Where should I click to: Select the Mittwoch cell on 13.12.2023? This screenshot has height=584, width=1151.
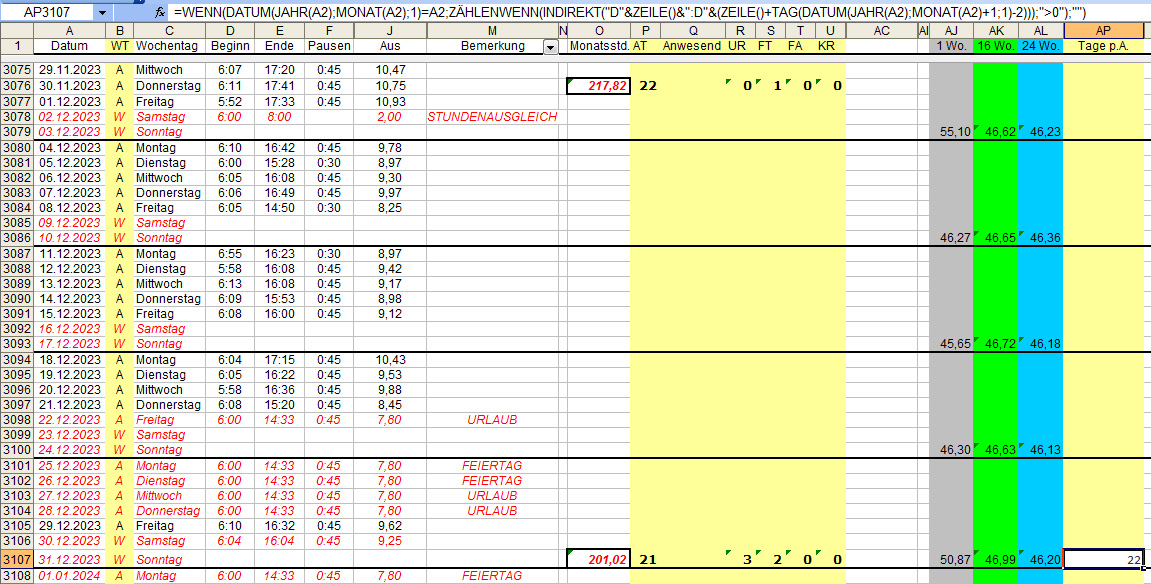[x=170, y=284]
